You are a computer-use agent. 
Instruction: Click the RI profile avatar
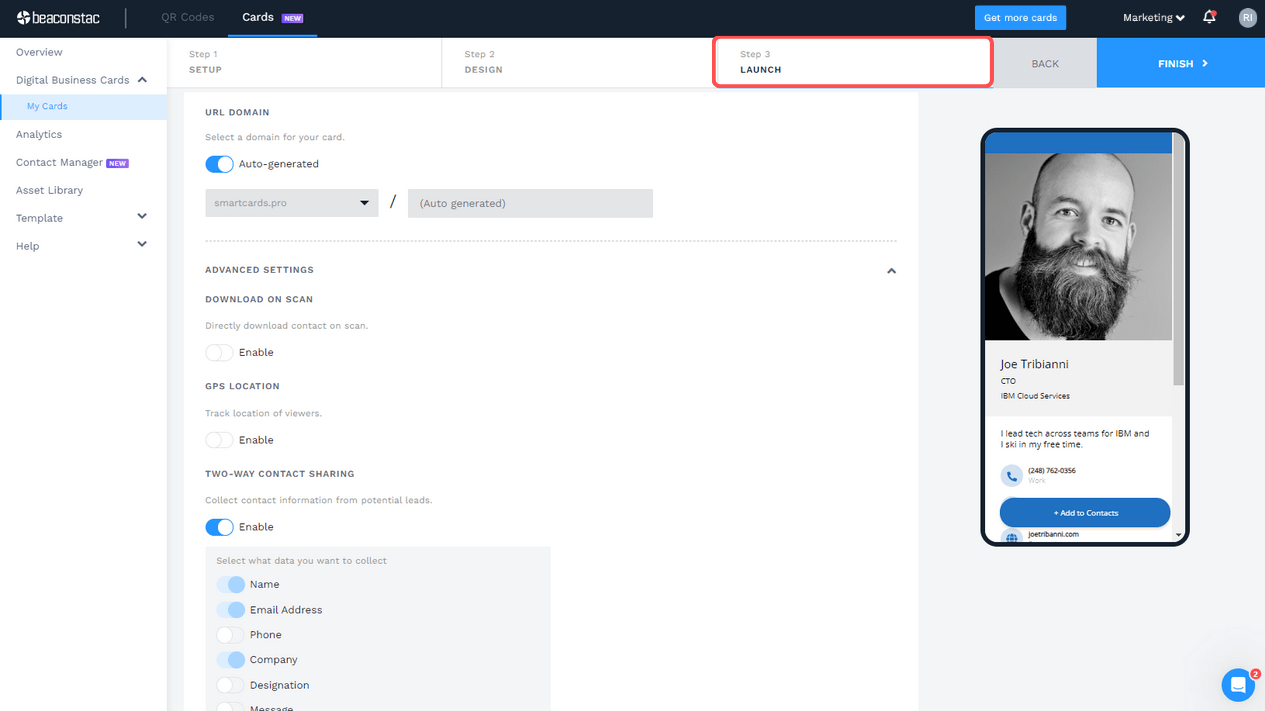tap(1247, 17)
